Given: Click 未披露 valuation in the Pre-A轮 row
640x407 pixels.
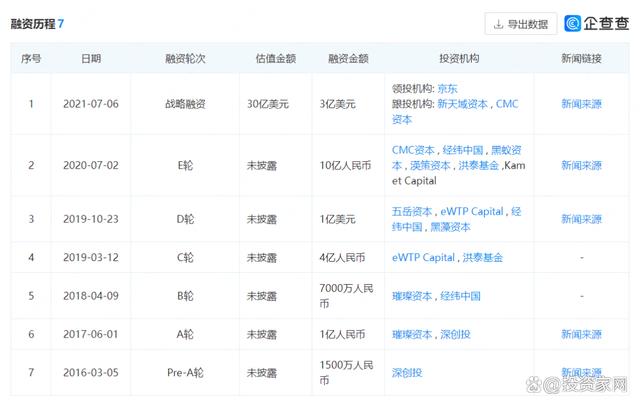Looking at the screenshot, I should pyautogui.click(x=262, y=373).
